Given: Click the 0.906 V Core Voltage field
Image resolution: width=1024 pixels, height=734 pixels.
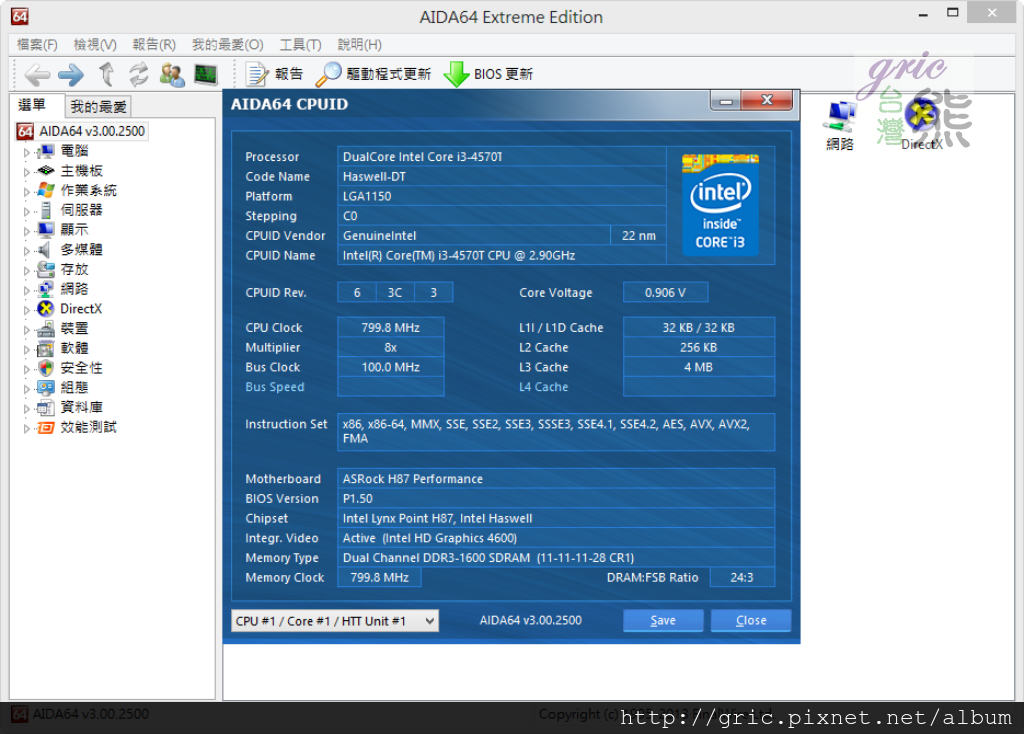Looking at the screenshot, I should [665, 293].
